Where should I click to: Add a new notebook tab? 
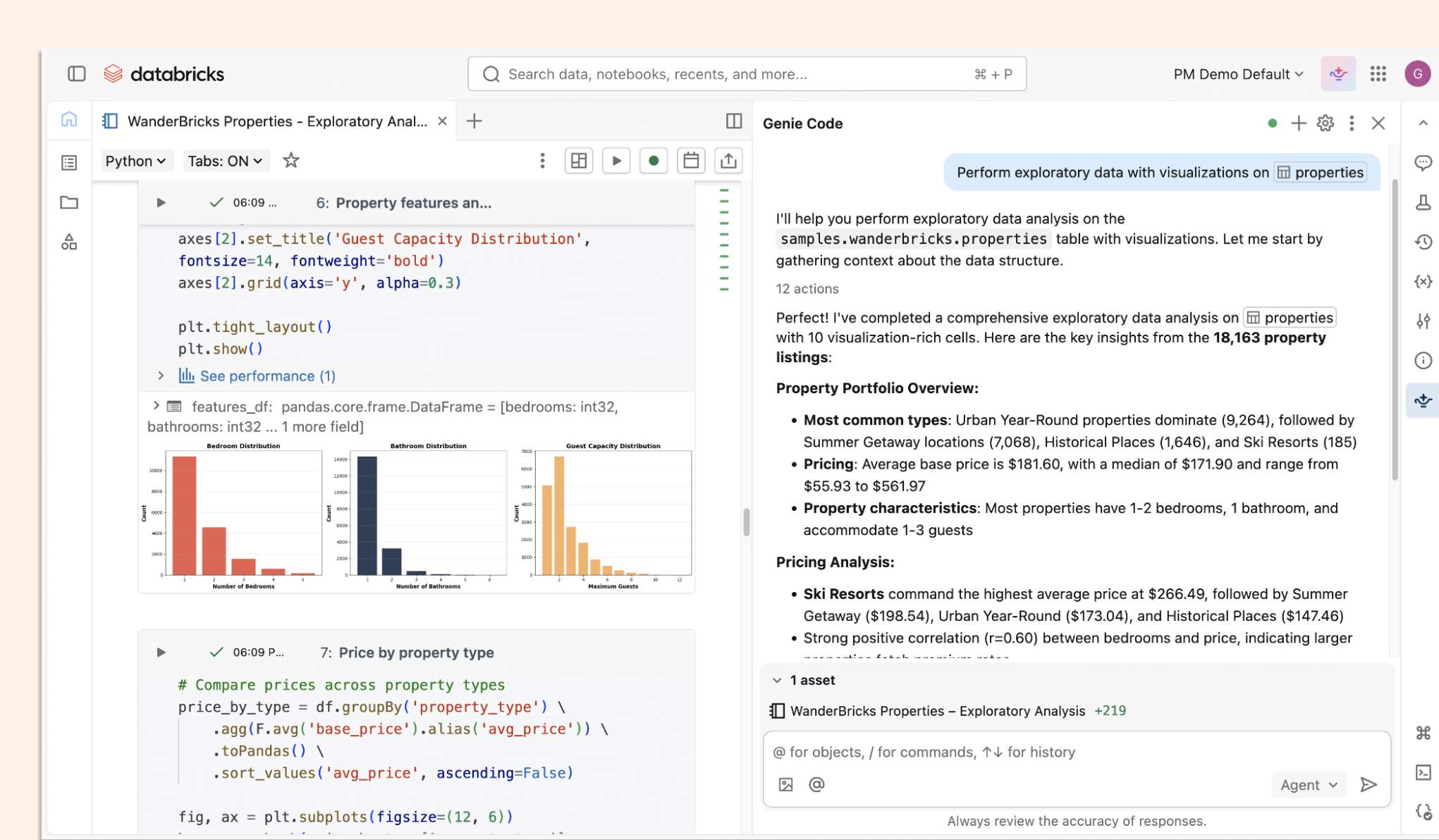pyautogui.click(x=474, y=121)
